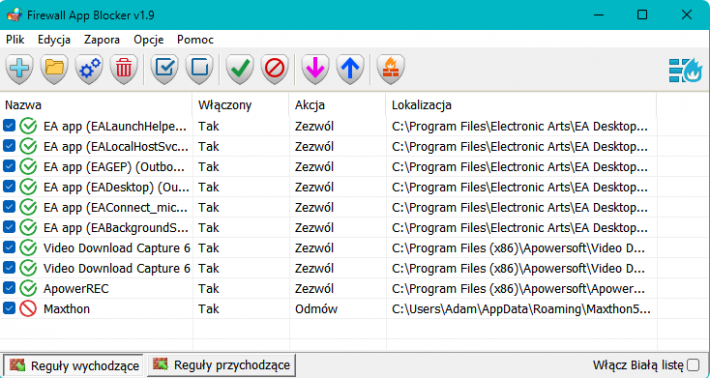Image resolution: width=710 pixels, height=378 pixels.
Task: Click the magenta down arrow icon
Action: (x=315, y=69)
